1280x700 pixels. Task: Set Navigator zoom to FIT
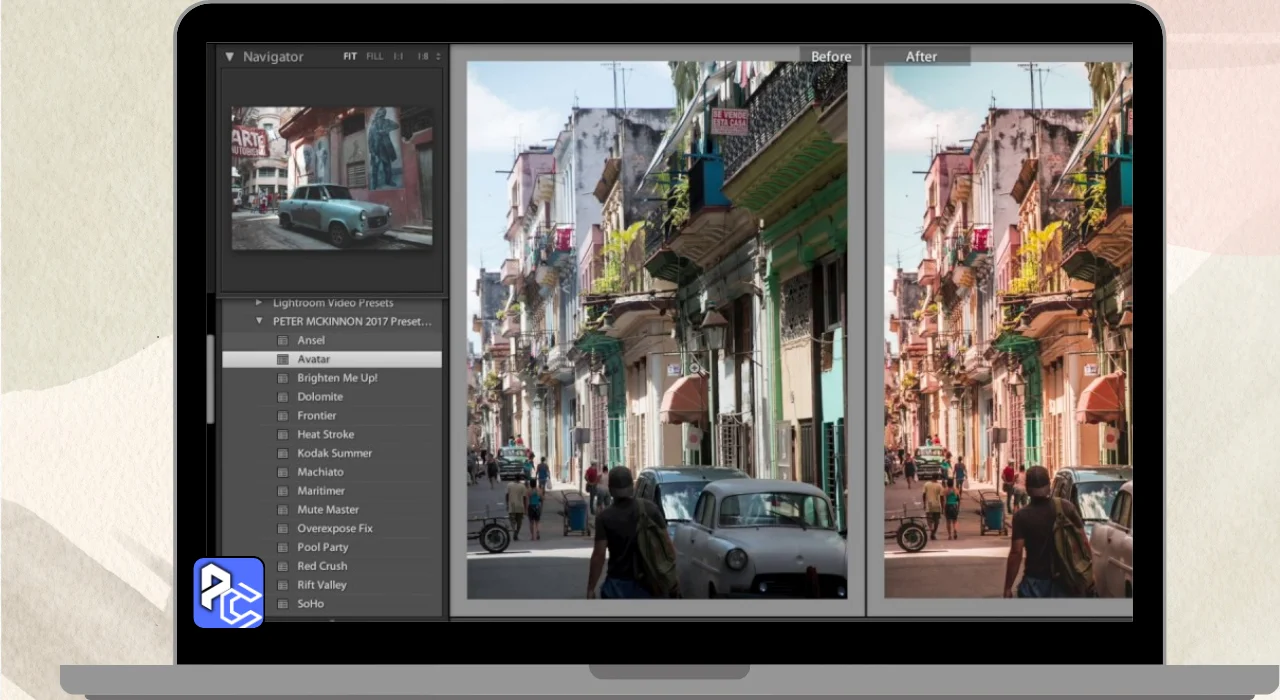350,57
